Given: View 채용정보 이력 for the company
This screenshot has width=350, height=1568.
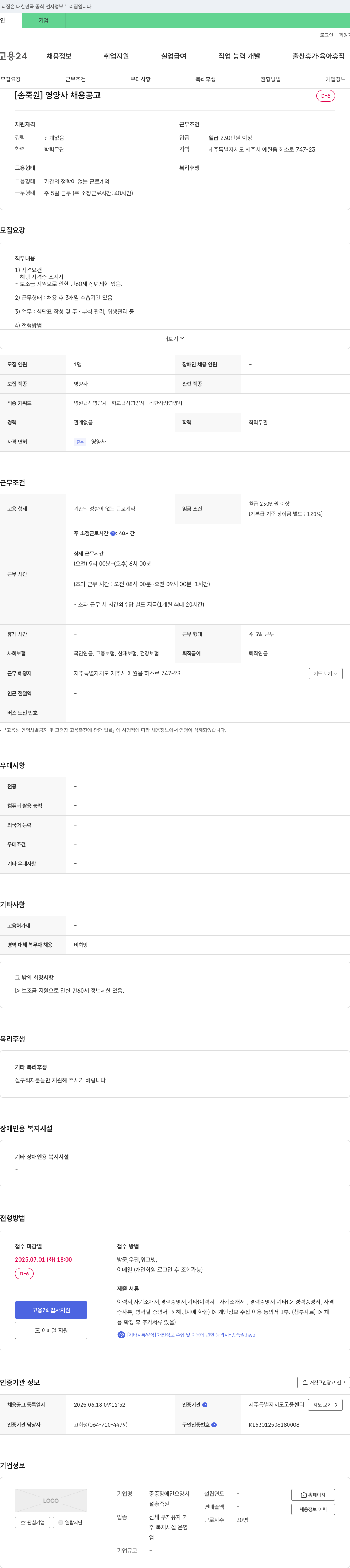Looking at the screenshot, I should [314, 1510].
